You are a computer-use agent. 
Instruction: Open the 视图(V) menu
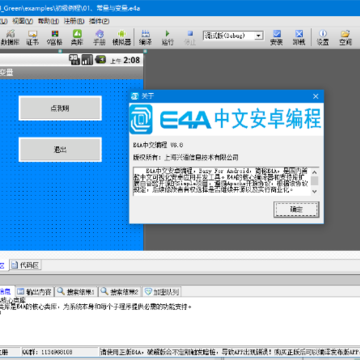(x=23, y=21)
